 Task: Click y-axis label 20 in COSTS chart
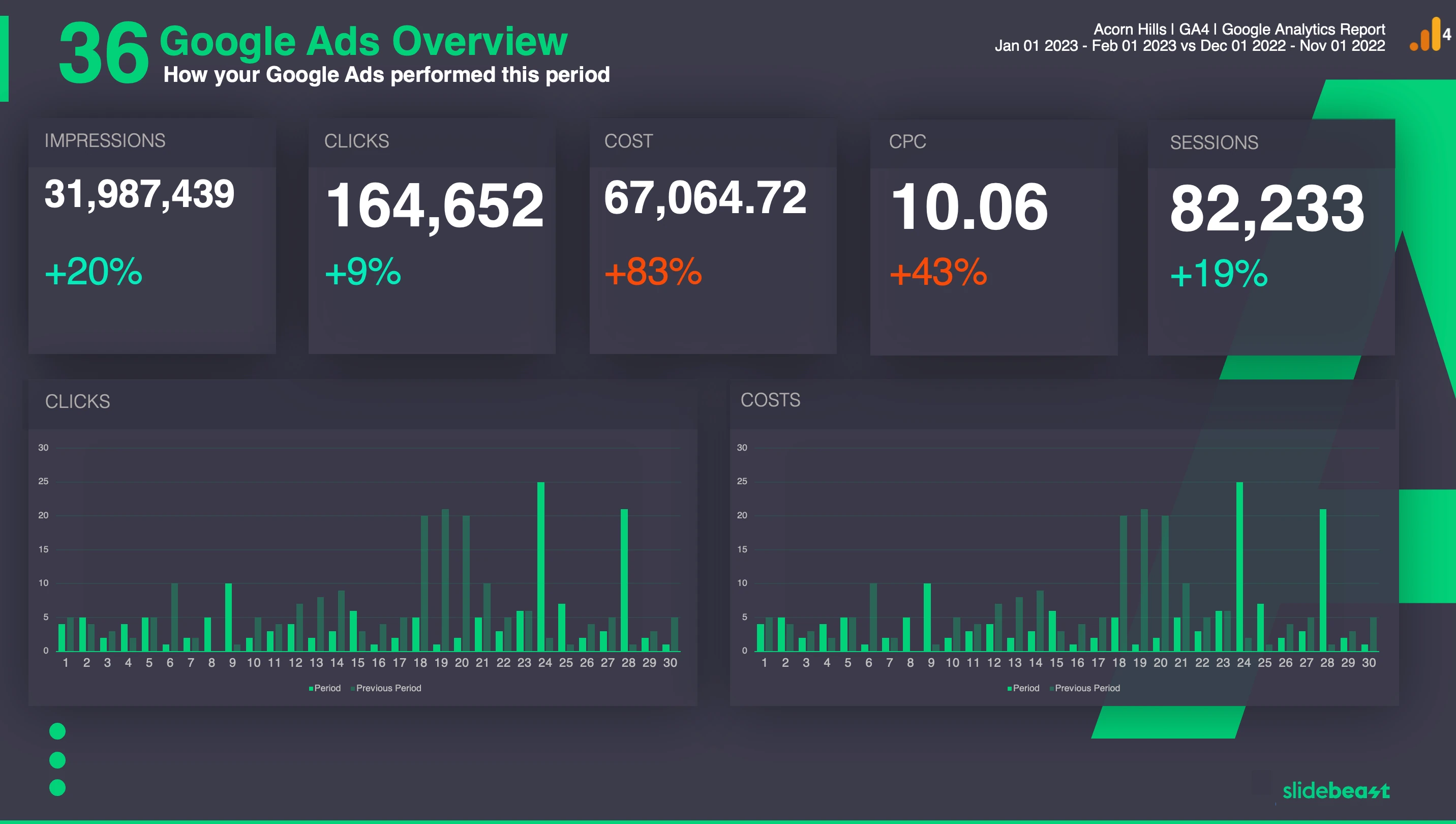(742, 515)
